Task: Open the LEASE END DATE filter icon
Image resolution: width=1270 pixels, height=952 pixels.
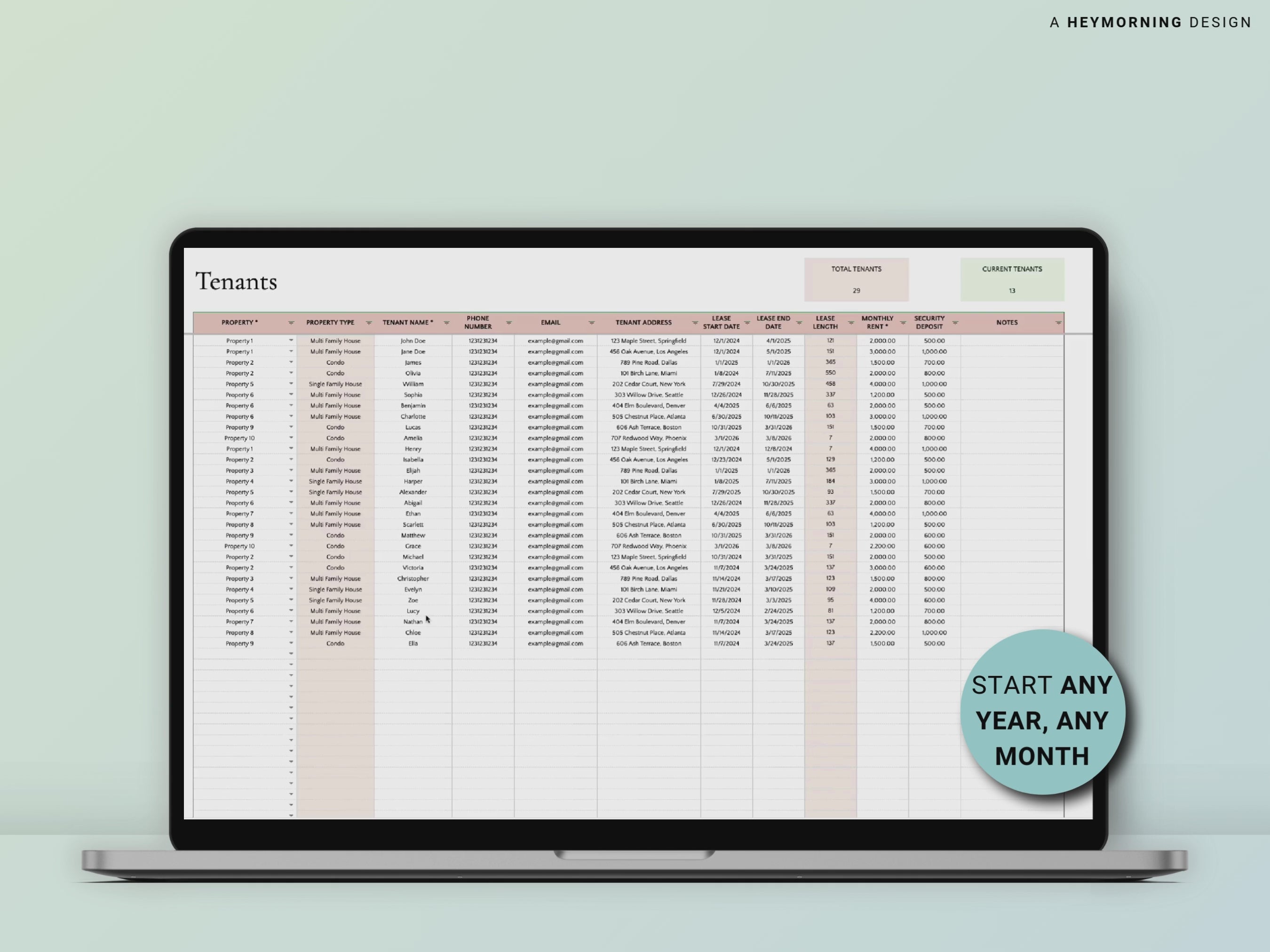Action: pyautogui.click(x=799, y=322)
